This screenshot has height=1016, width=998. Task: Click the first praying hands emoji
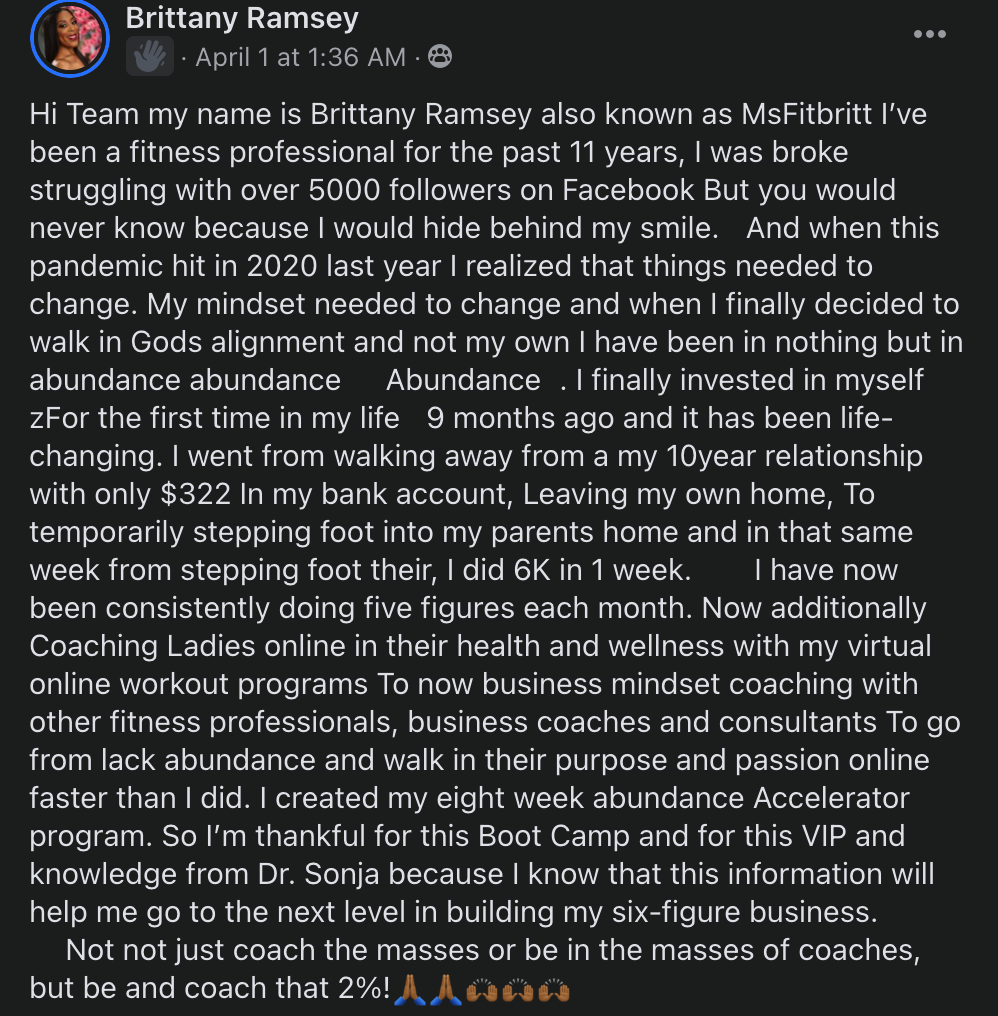click(x=409, y=990)
